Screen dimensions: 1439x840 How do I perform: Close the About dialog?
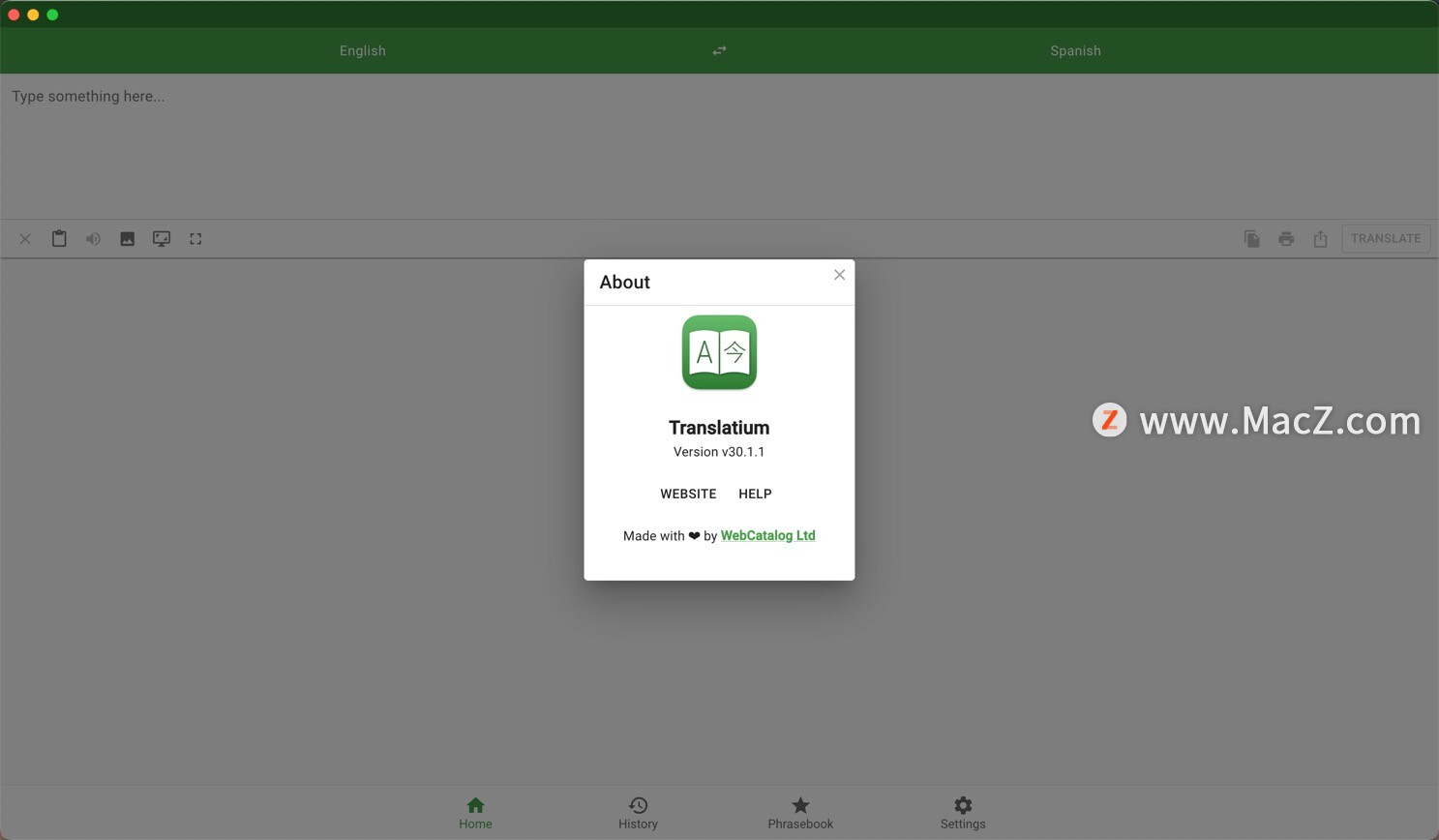839,275
